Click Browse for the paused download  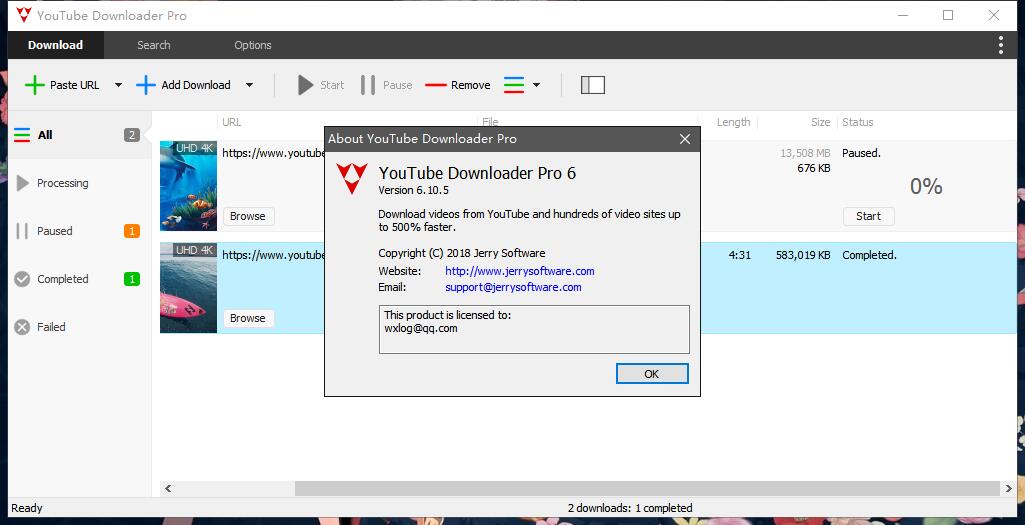248,216
